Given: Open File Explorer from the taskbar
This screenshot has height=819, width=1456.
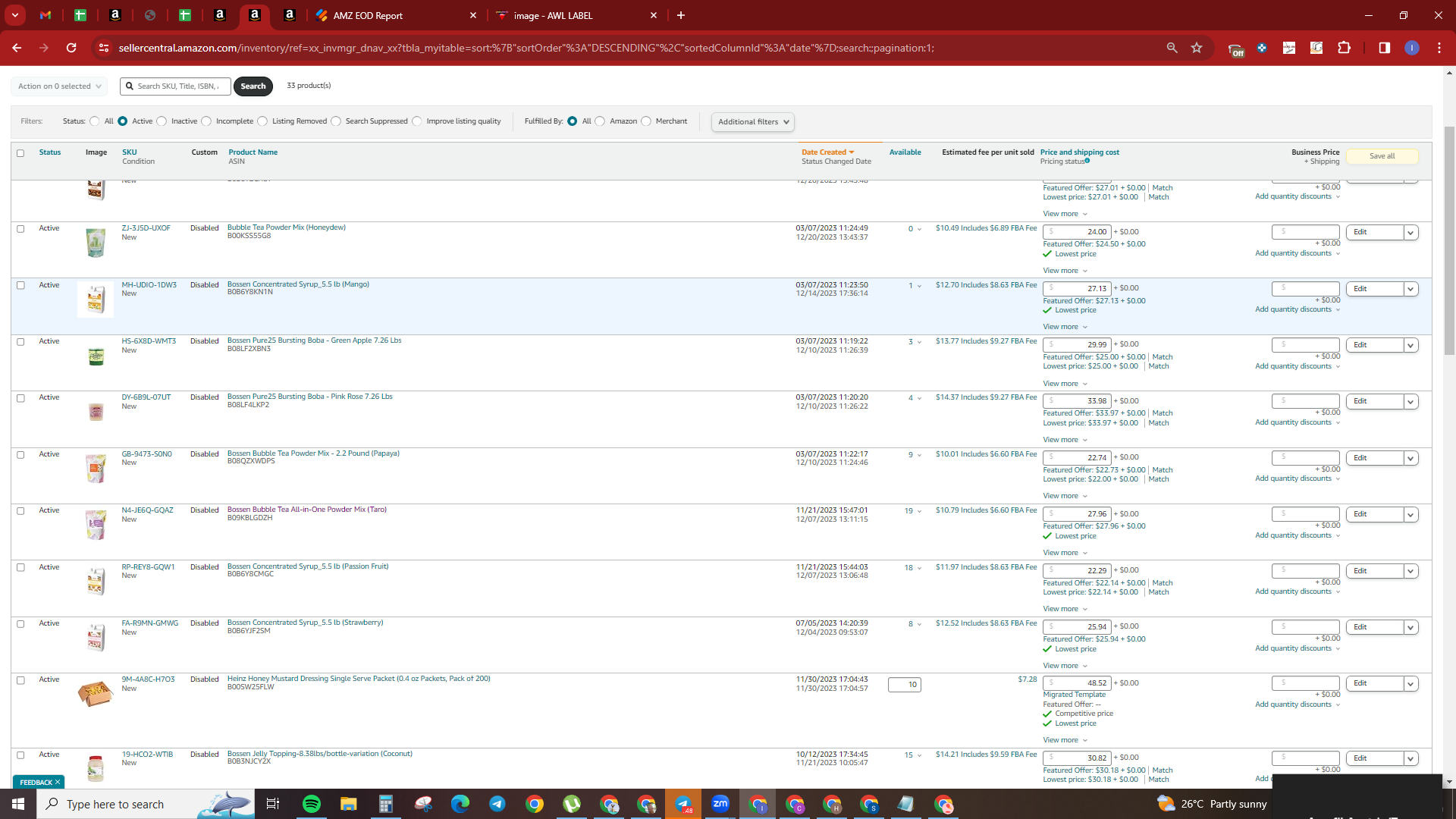Looking at the screenshot, I should (348, 804).
